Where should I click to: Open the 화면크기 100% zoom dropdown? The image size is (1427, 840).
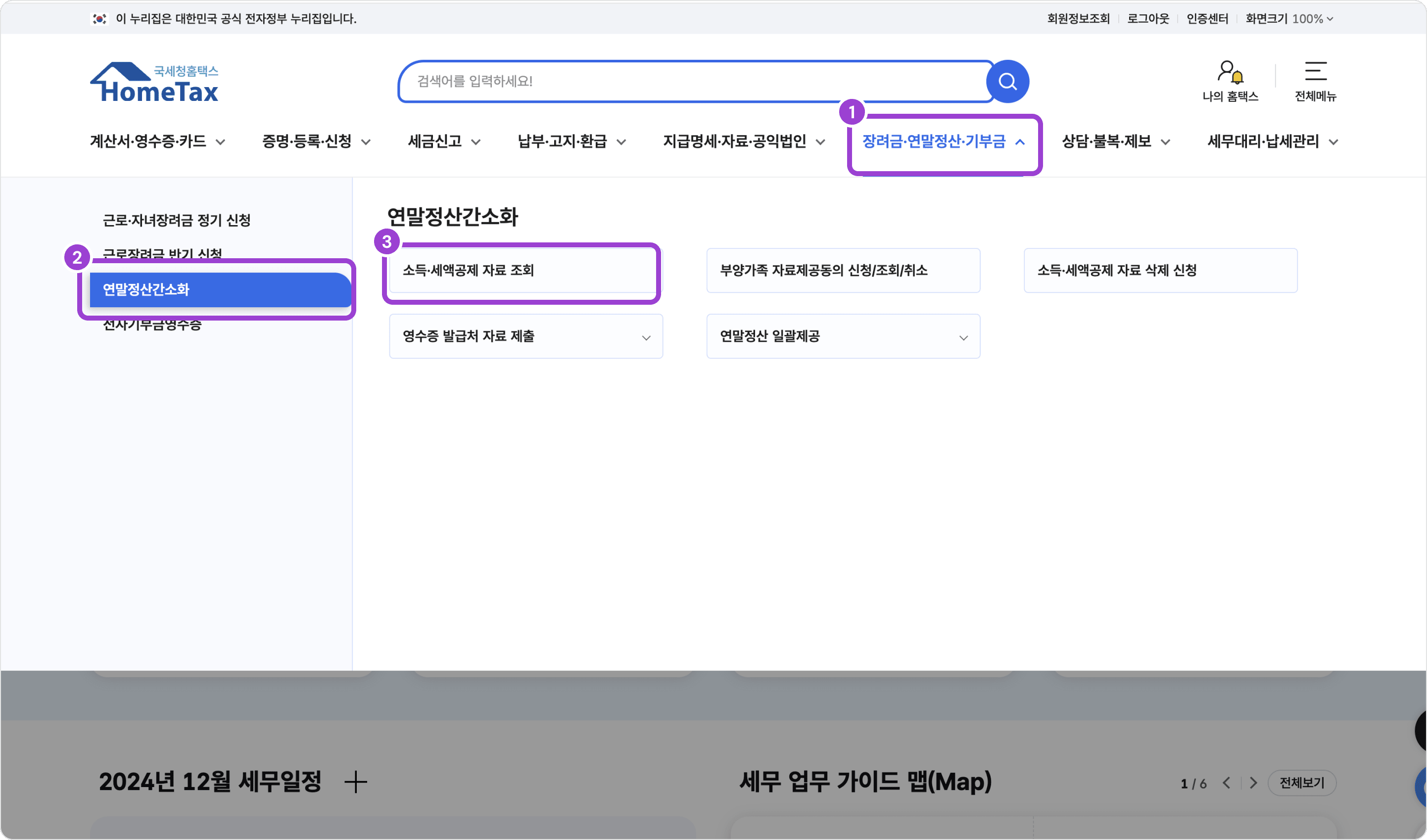click(1289, 19)
